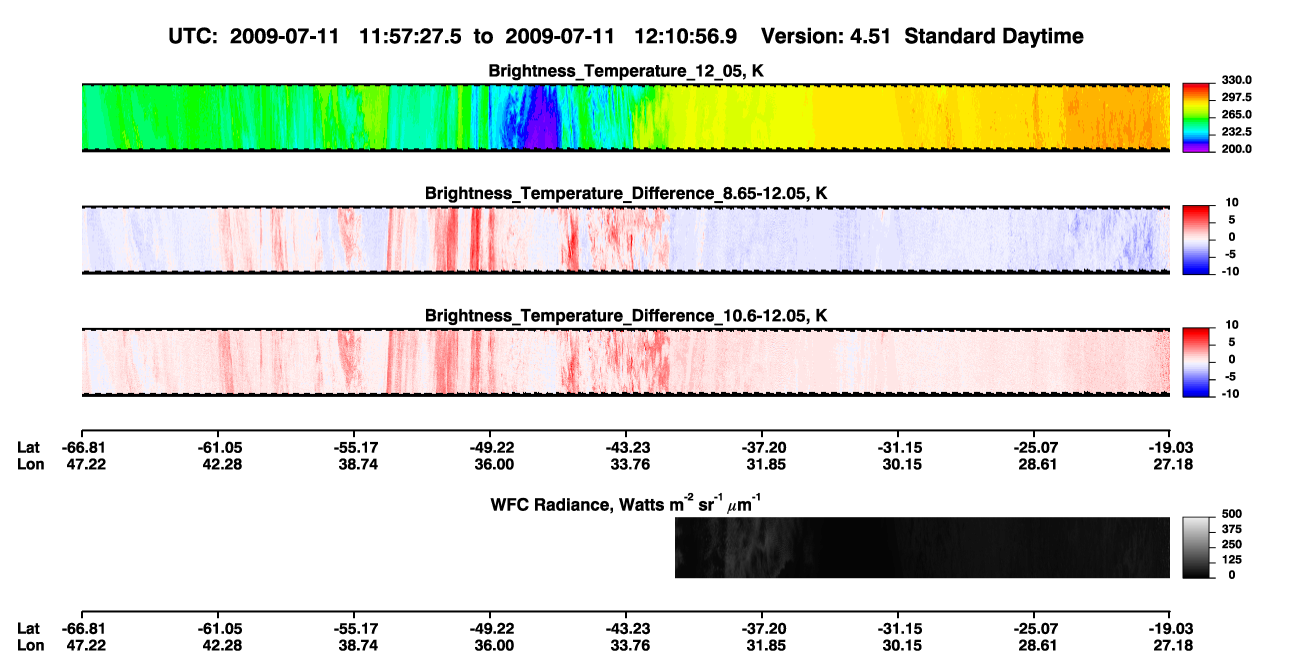Click the grayscale WFC Radiance colorbar
Screen dimensions: 1300x667
pyautogui.click(x=1196, y=548)
